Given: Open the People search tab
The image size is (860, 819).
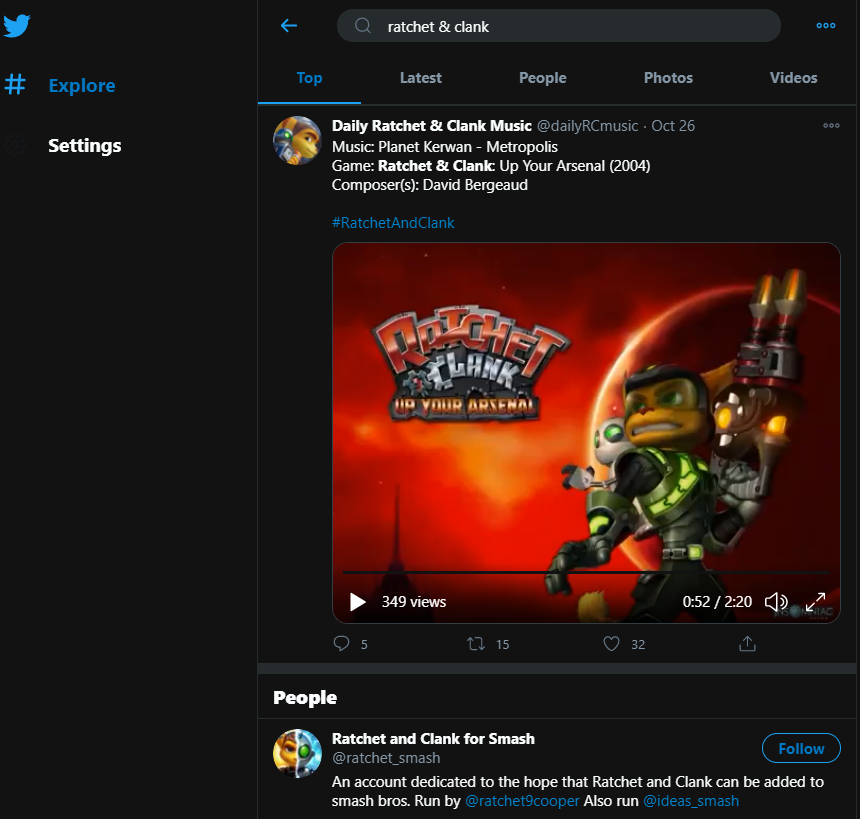Looking at the screenshot, I should [543, 78].
